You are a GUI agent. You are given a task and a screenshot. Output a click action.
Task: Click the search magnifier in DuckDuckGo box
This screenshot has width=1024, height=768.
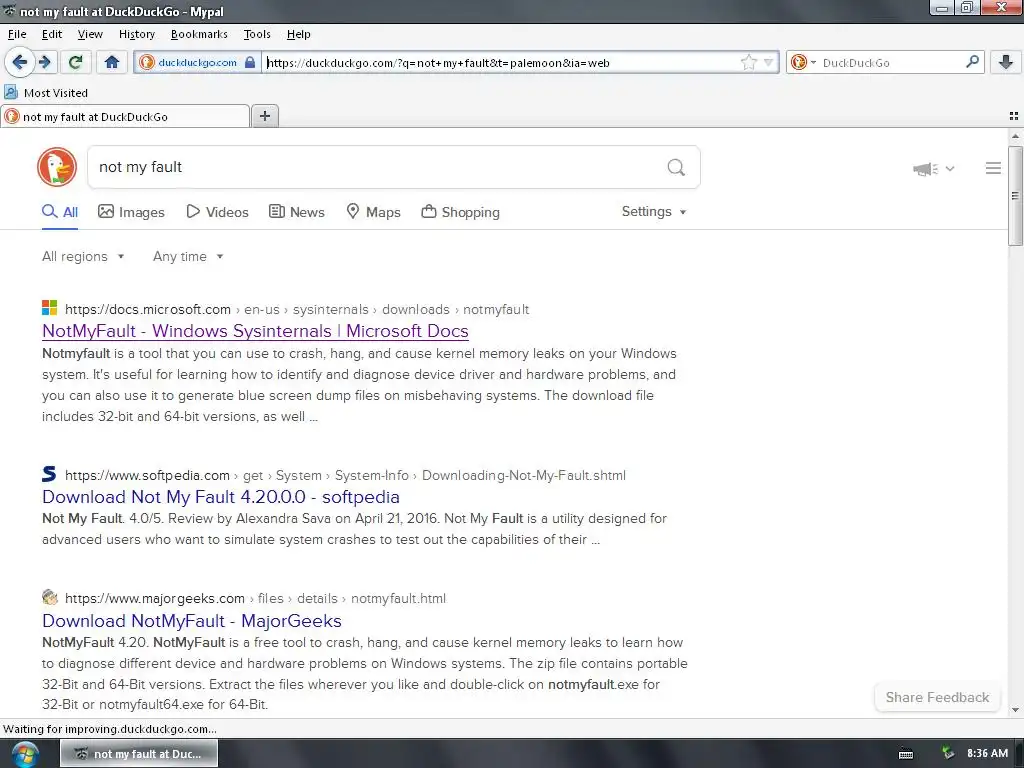pyautogui.click(x=676, y=168)
